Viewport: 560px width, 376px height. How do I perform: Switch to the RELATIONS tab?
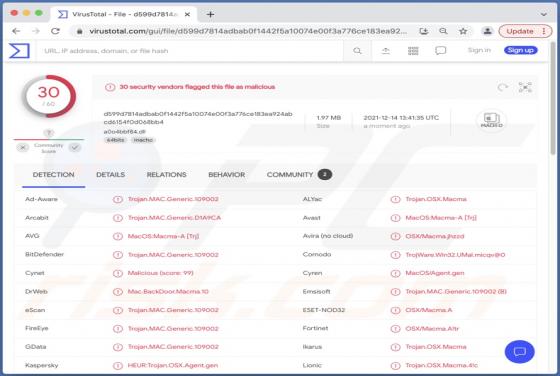(166, 175)
